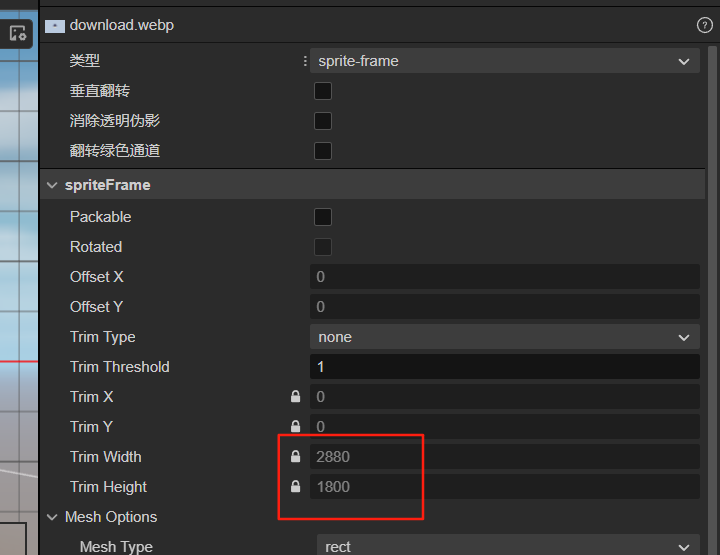Click the Offset Y input field

pos(505,307)
